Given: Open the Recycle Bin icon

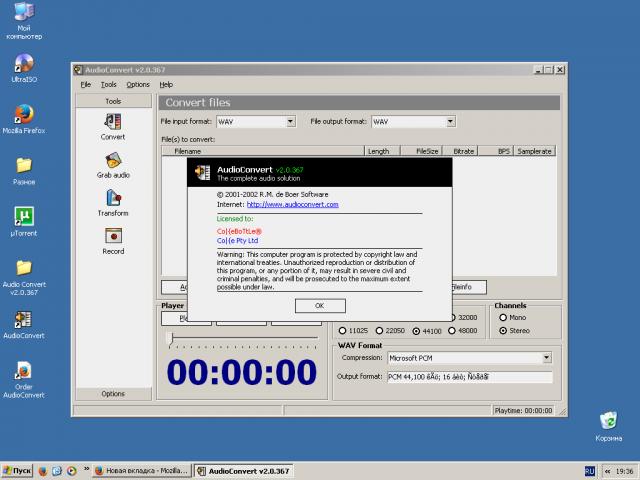Looking at the screenshot, I should click(x=608, y=421).
